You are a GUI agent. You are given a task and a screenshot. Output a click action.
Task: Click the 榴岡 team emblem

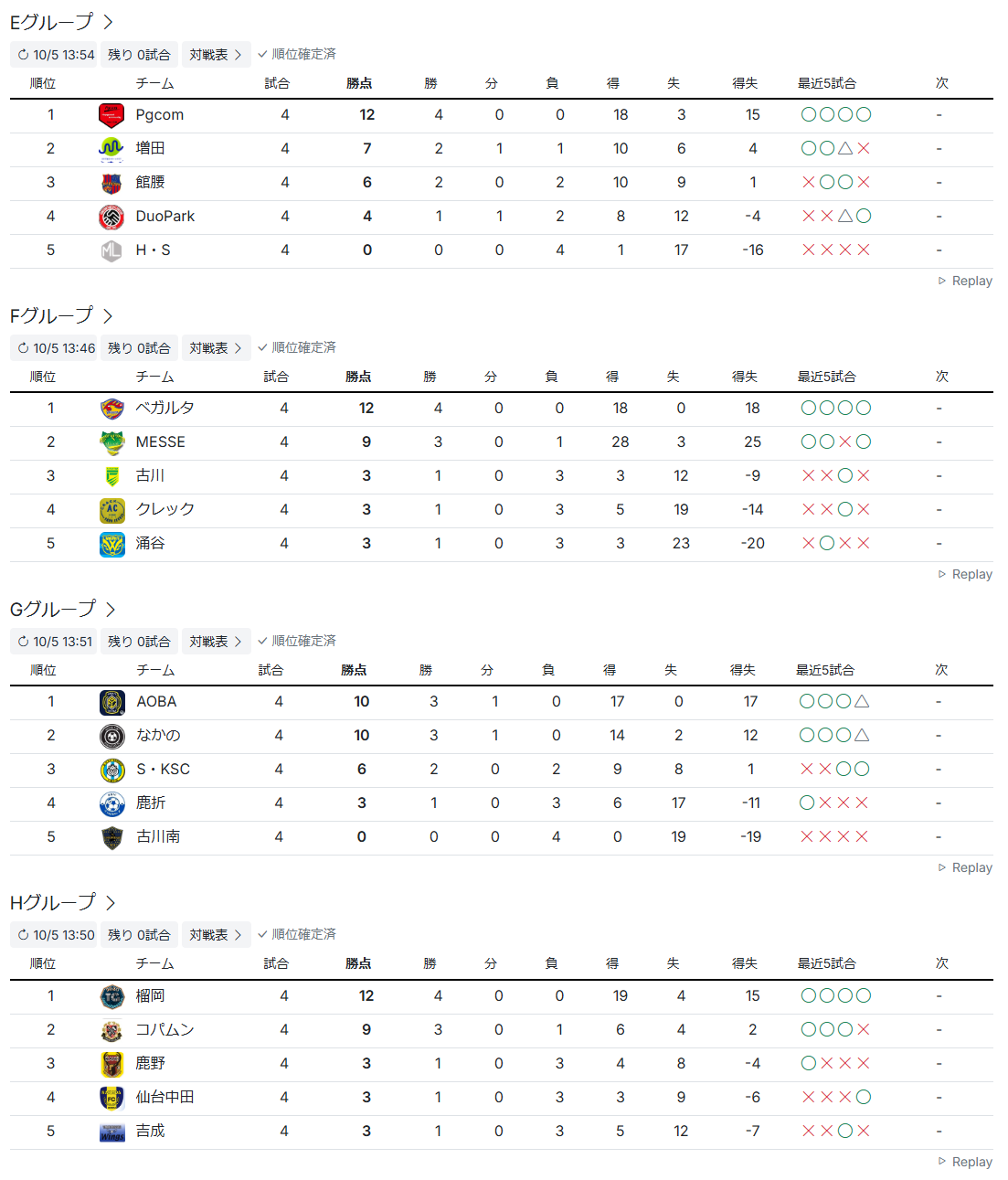pyautogui.click(x=111, y=996)
